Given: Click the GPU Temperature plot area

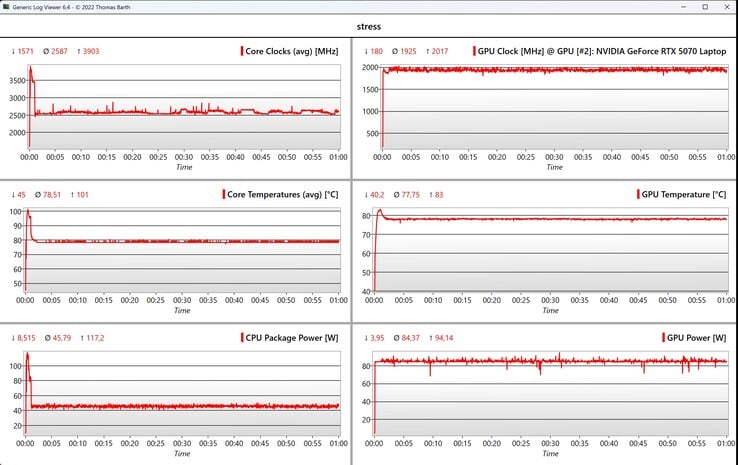Looking at the screenshot, I should [x=550, y=250].
